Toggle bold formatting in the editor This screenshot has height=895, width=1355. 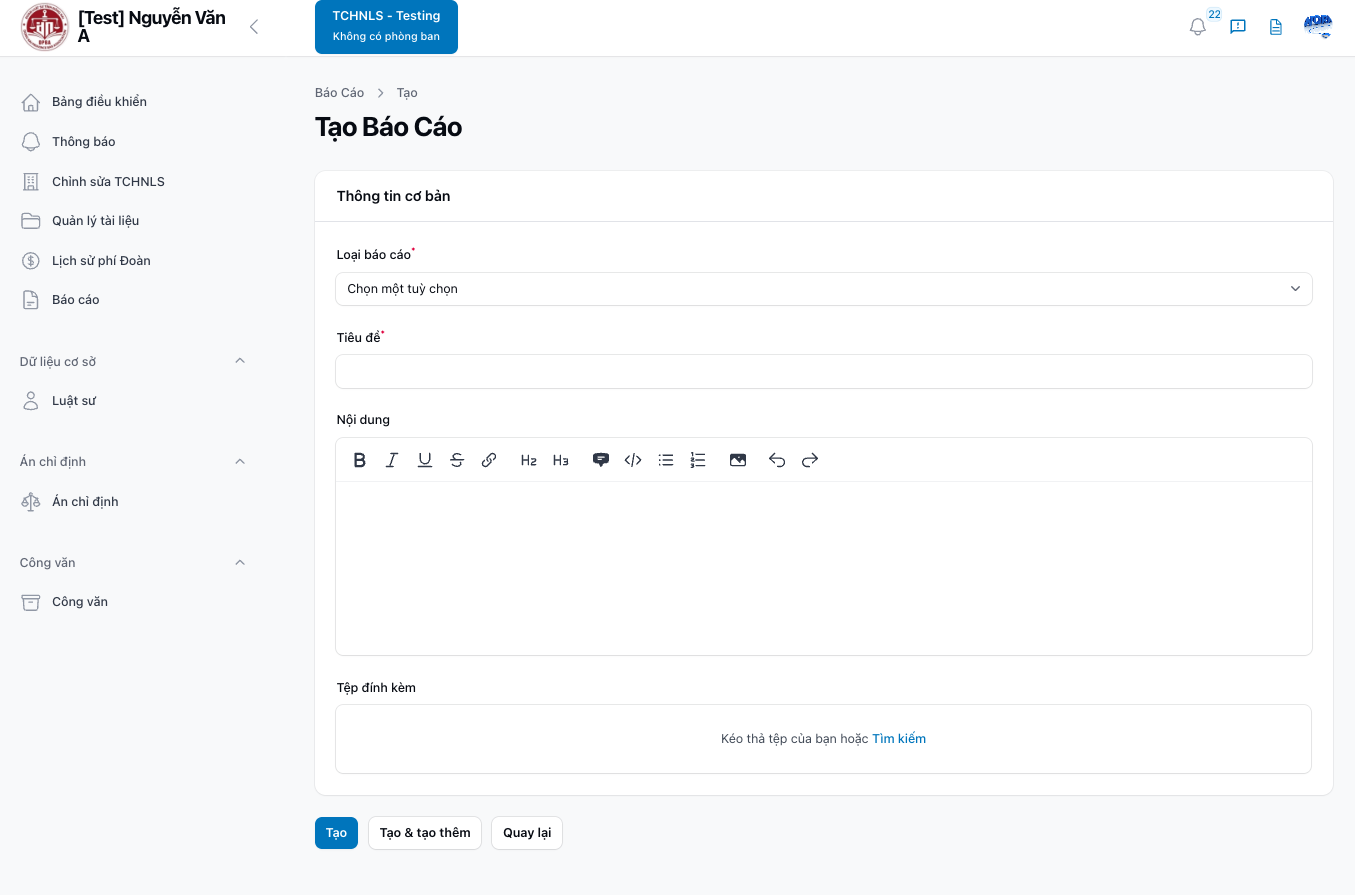click(x=360, y=460)
